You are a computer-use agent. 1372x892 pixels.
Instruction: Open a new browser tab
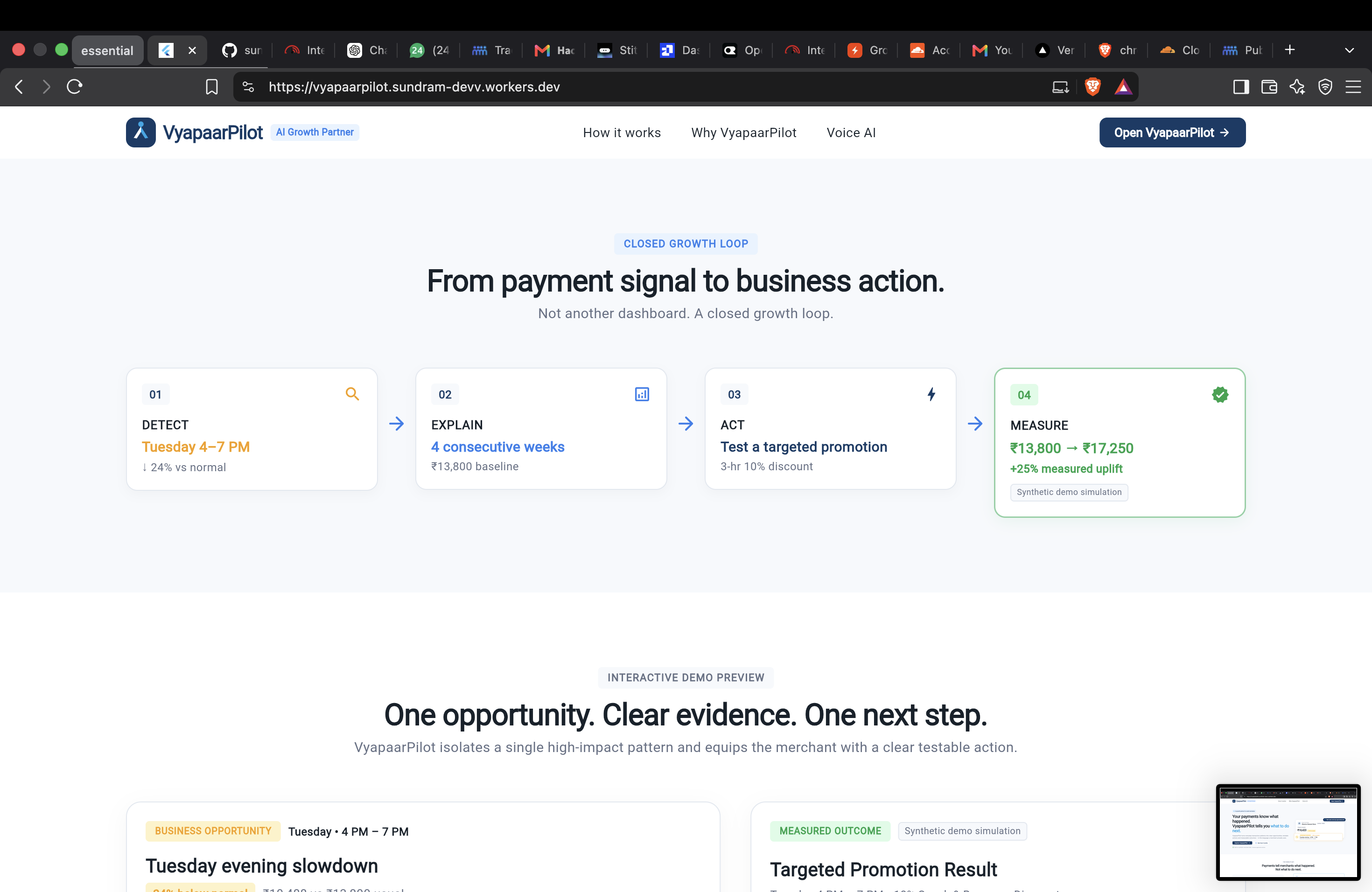pos(1289,50)
